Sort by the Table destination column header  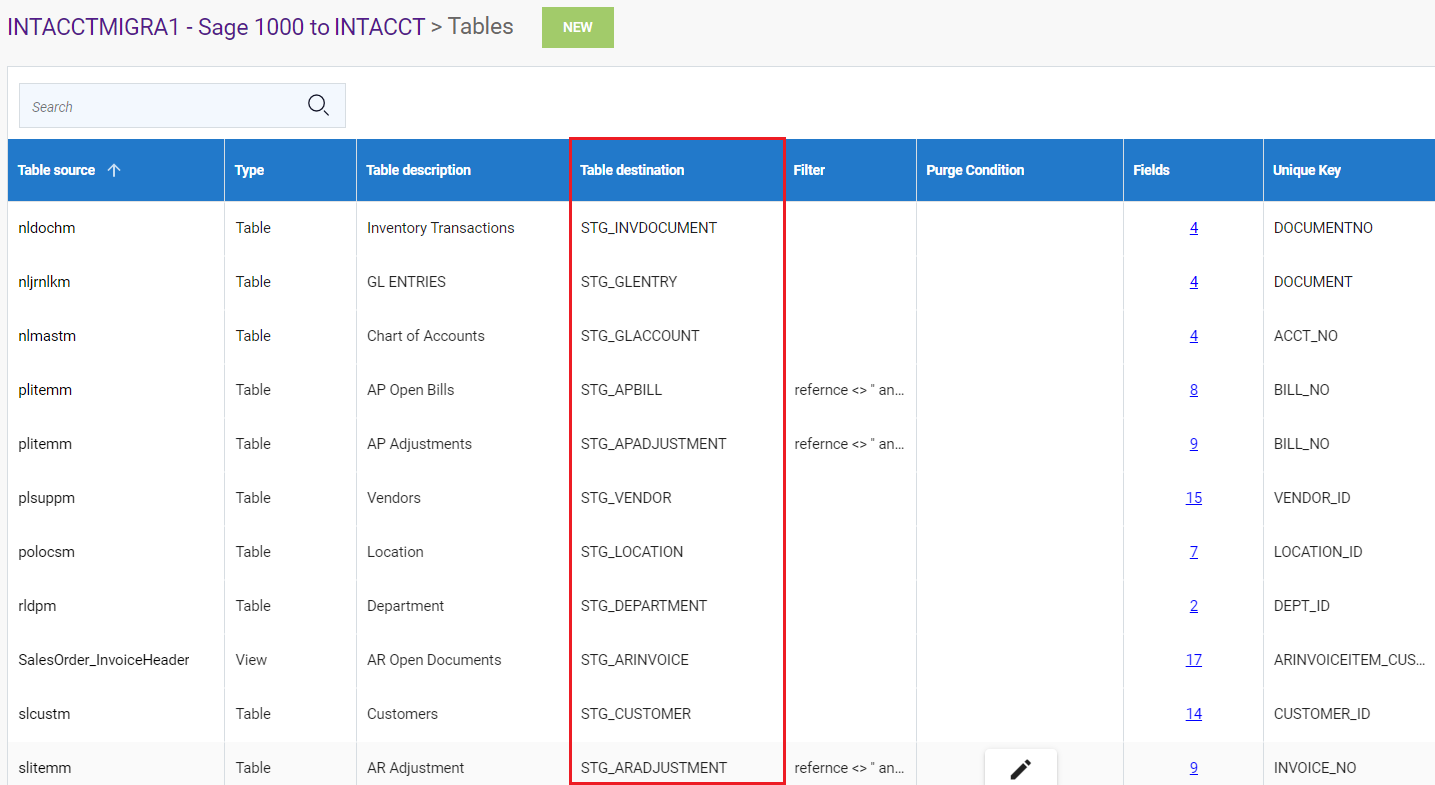point(632,170)
